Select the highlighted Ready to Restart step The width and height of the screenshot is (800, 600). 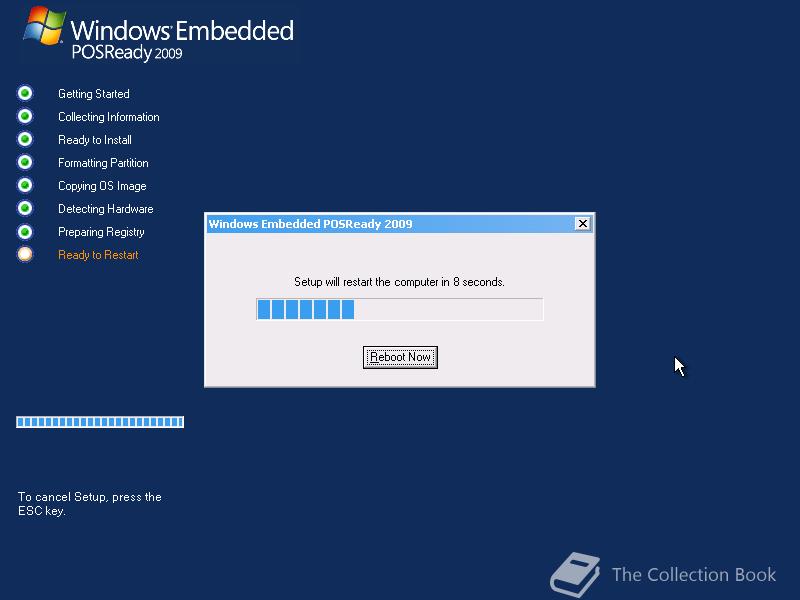click(x=98, y=255)
